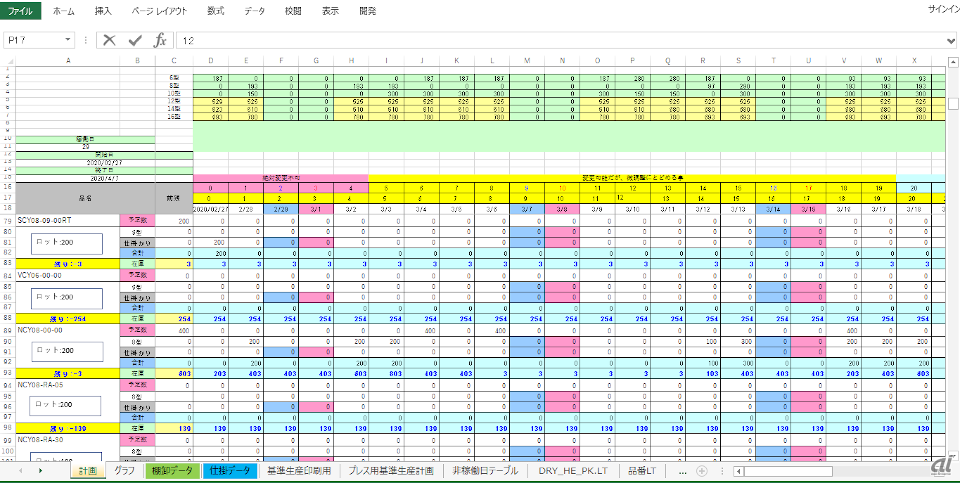Open the insert function fx dialog
The image size is (960, 483).
(160, 40)
